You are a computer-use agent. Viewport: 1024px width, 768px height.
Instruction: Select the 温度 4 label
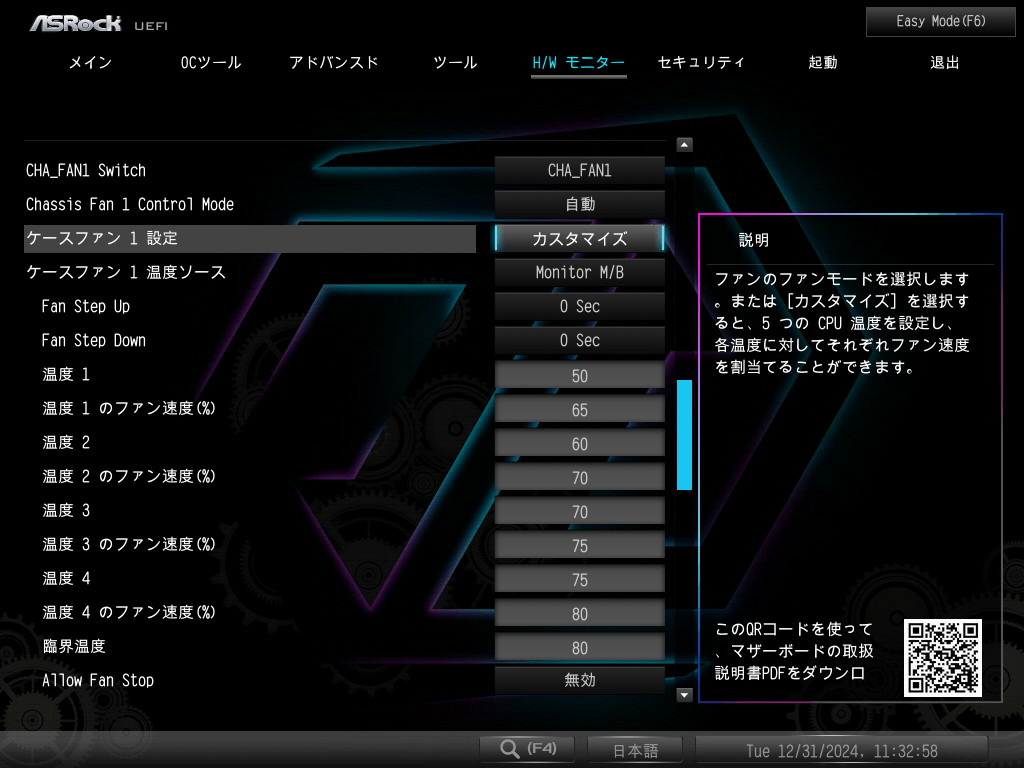click(66, 578)
